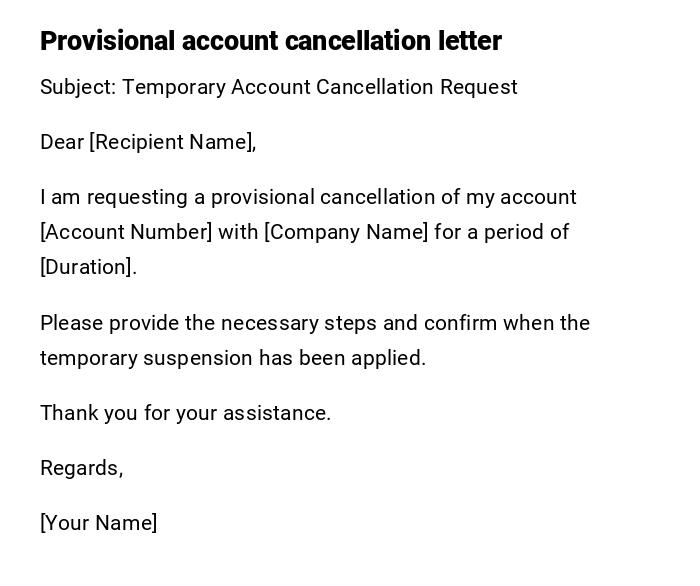
Task: Click the [Company Name] placeholder
Action: pos(346,232)
